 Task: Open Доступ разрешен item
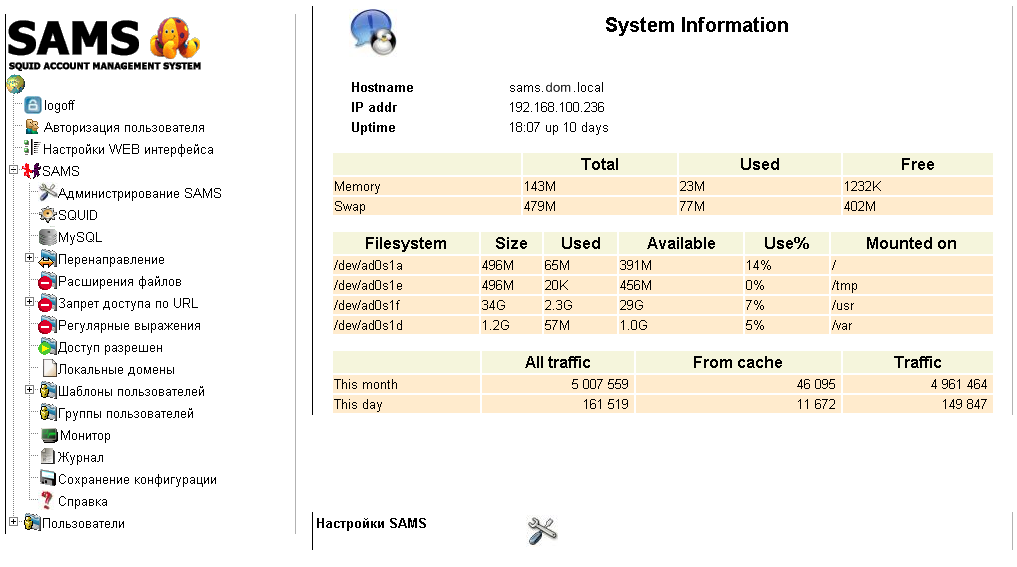pos(110,348)
